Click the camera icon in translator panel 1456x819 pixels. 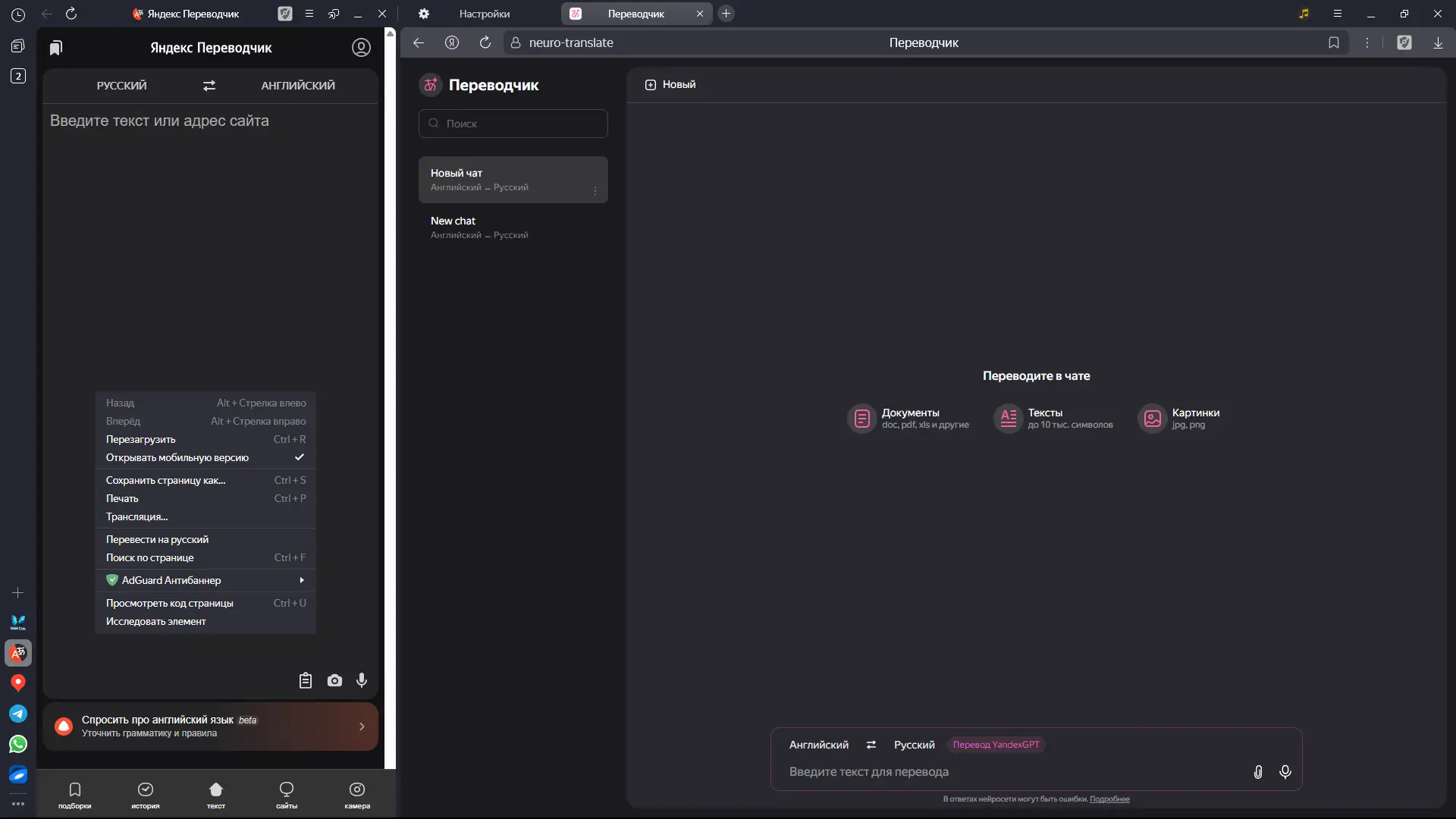334,681
